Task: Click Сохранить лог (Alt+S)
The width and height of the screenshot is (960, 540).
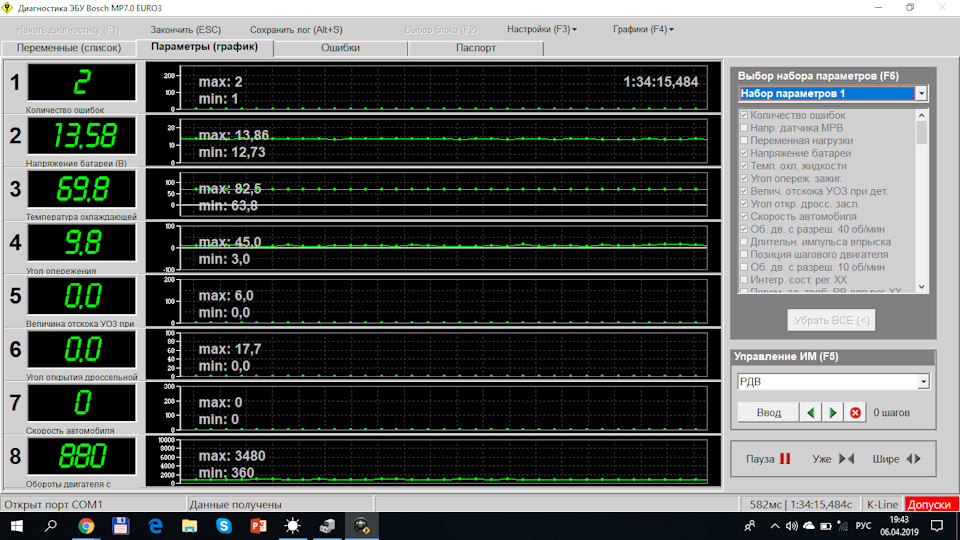Action: click(x=296, y=29)
